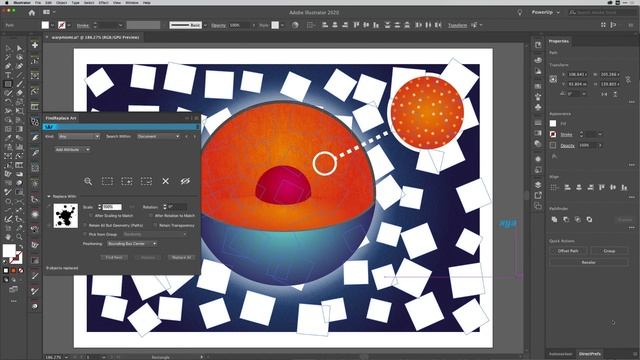Click the constrain proportions link icon
The image size is (640, 360).
(x=628, y=79)
